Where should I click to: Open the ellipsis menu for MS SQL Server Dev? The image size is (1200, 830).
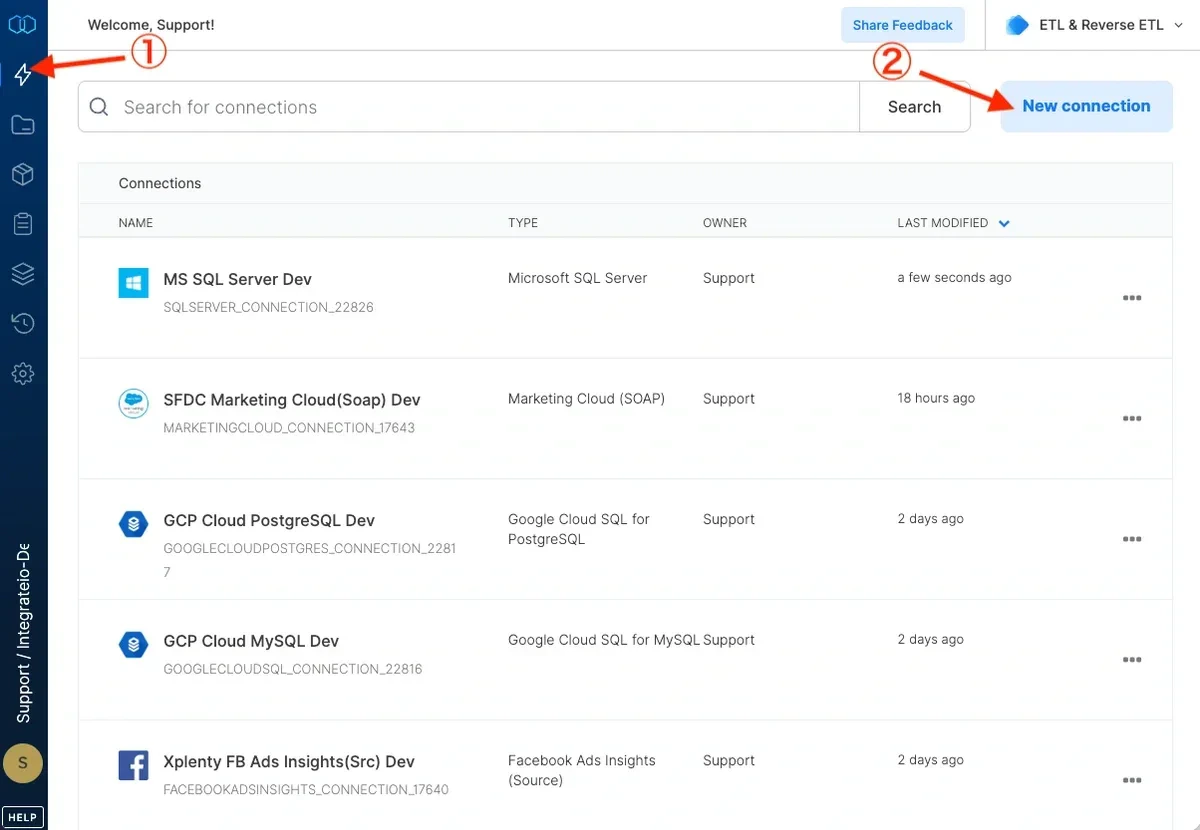[1131, 298]
